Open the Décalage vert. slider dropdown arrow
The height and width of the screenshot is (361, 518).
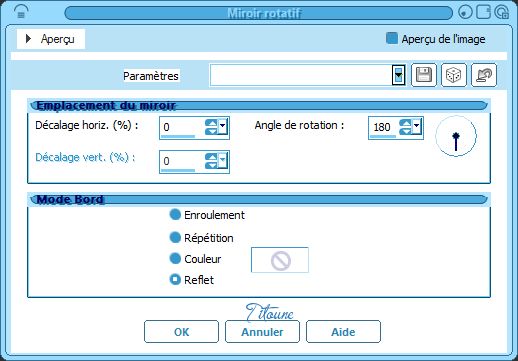[223, 161]
